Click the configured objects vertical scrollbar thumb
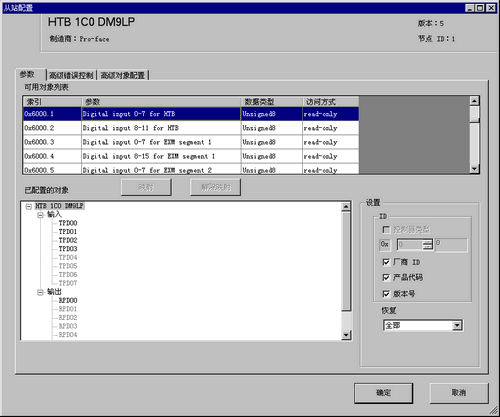The image size is (500, 417). [x=346, y=261]
